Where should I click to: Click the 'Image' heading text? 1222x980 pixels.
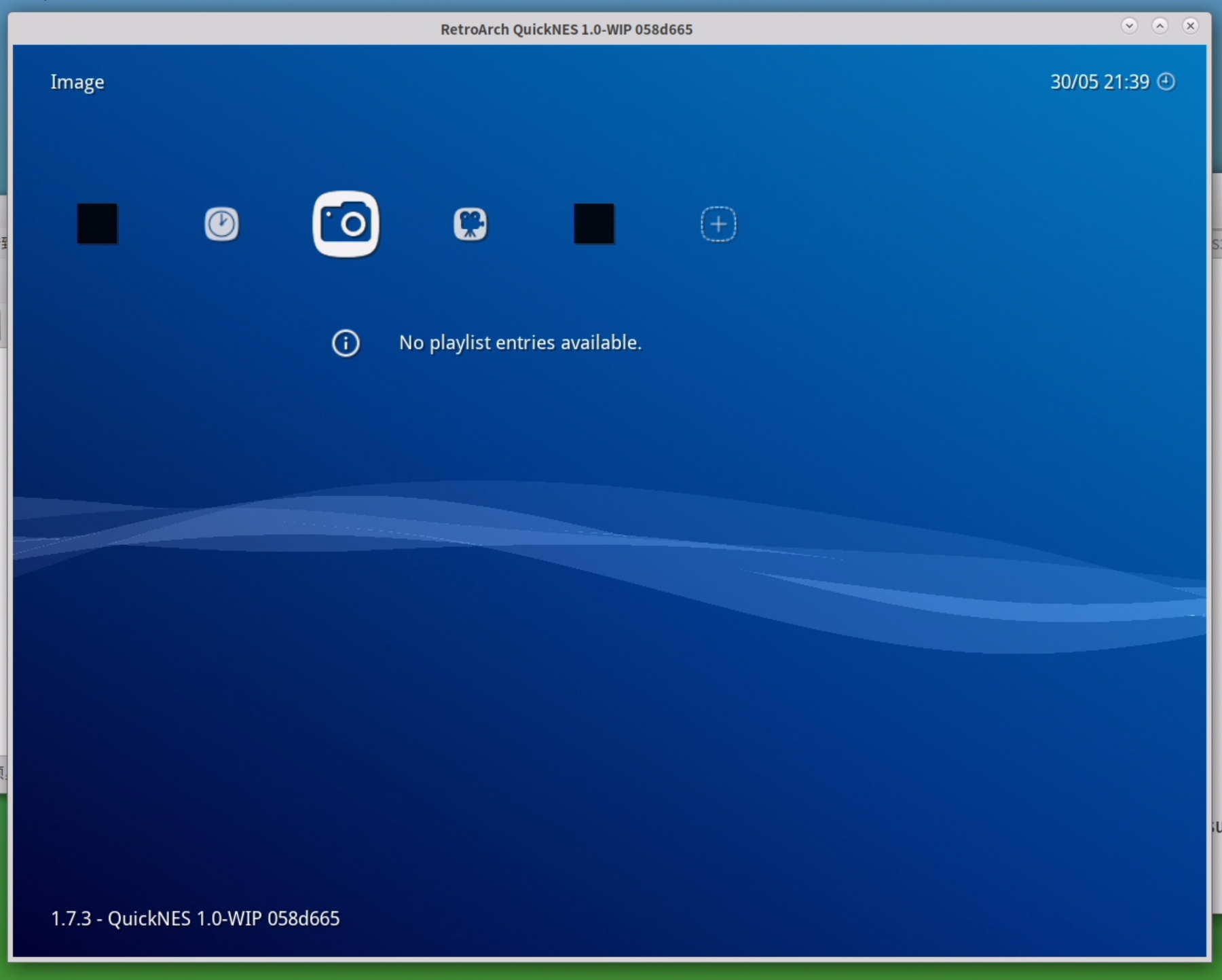pos(77,82)
